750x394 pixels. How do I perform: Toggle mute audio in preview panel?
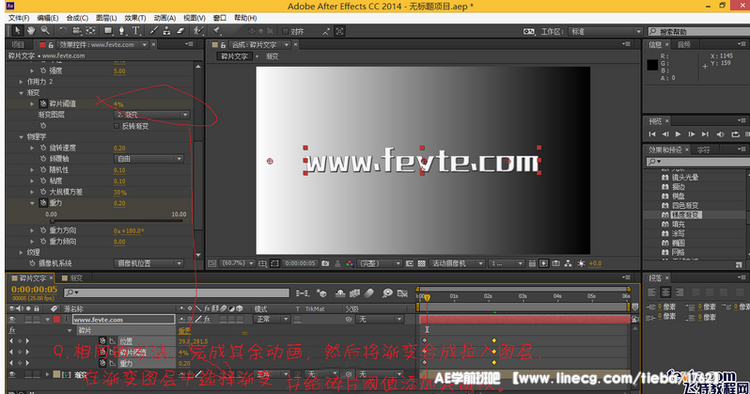(x=720, y=134)
